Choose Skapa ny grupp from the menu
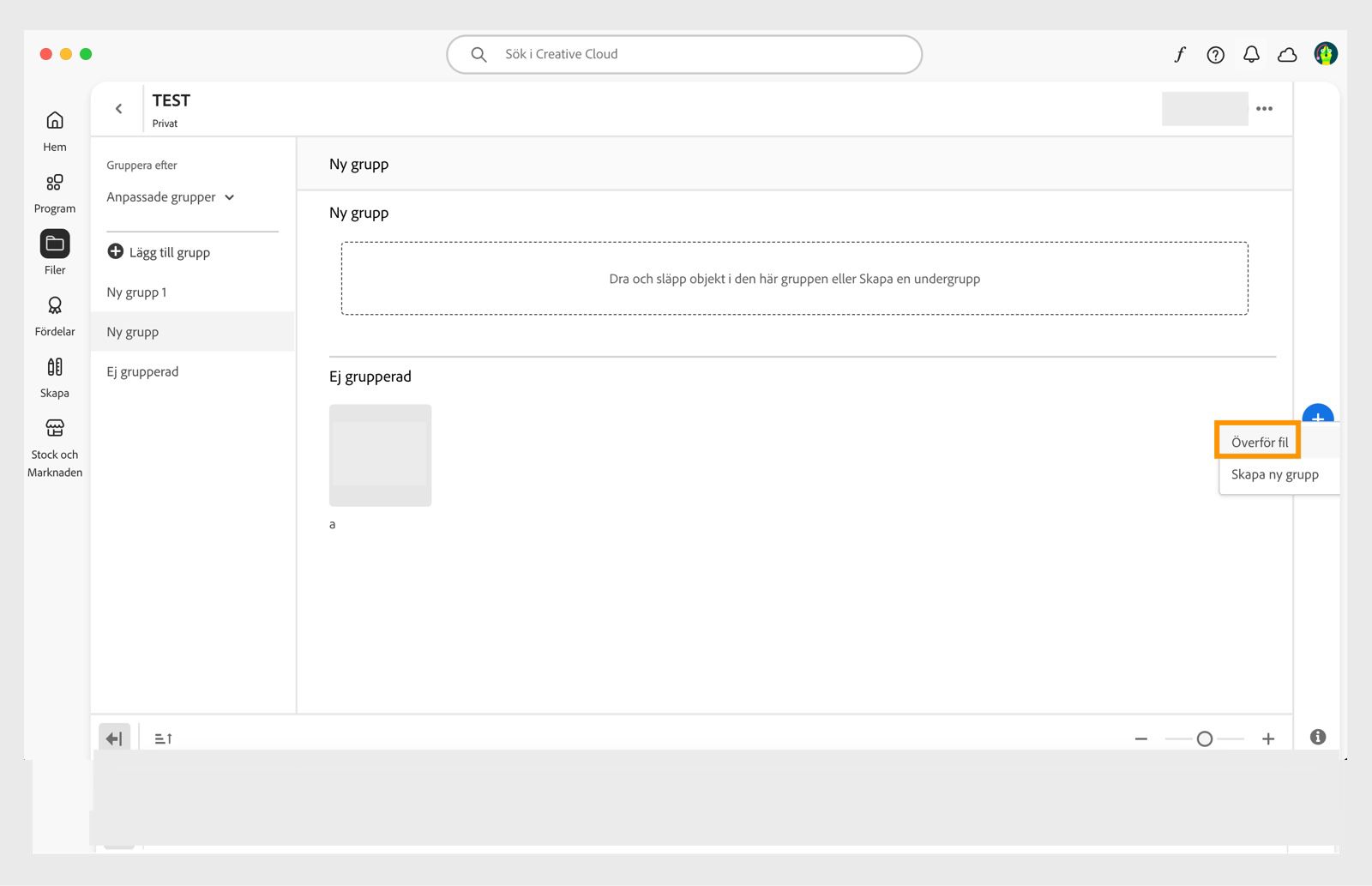Screen dimensions: 1372x886 coord(1275,474)
